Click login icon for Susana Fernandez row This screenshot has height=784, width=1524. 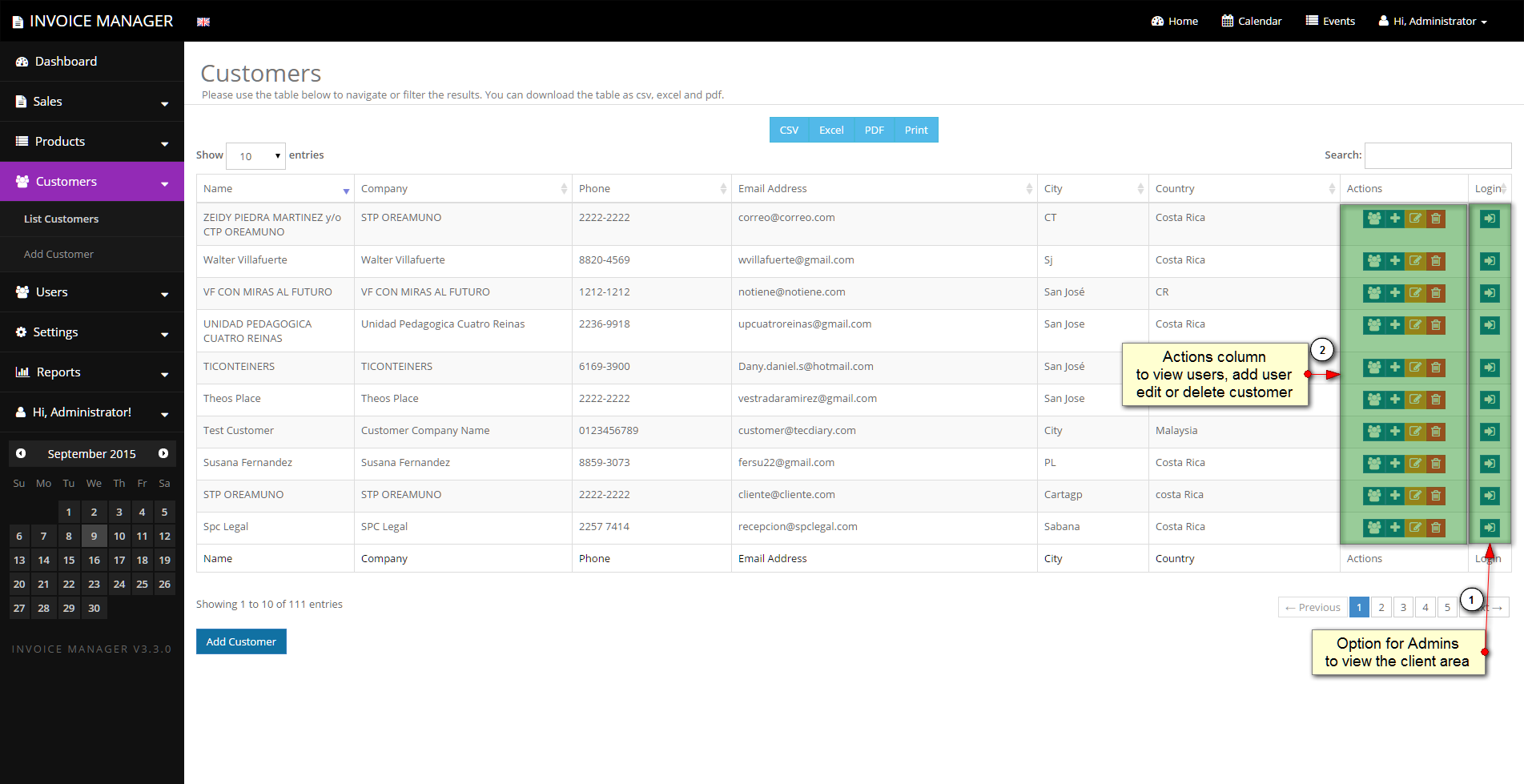1490,463
